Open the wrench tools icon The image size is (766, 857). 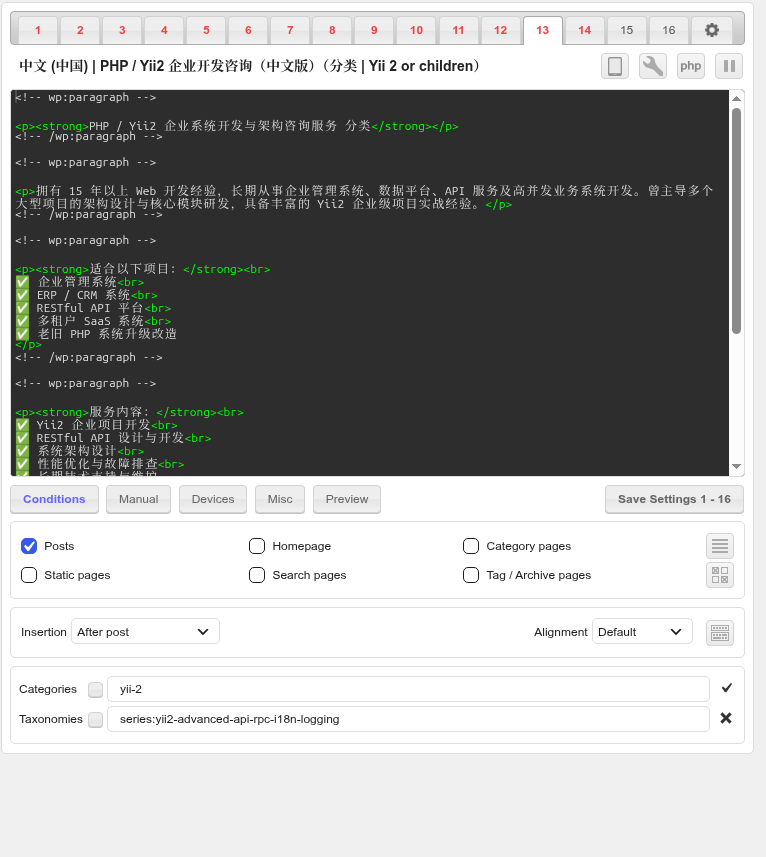[x=653, y=66]
